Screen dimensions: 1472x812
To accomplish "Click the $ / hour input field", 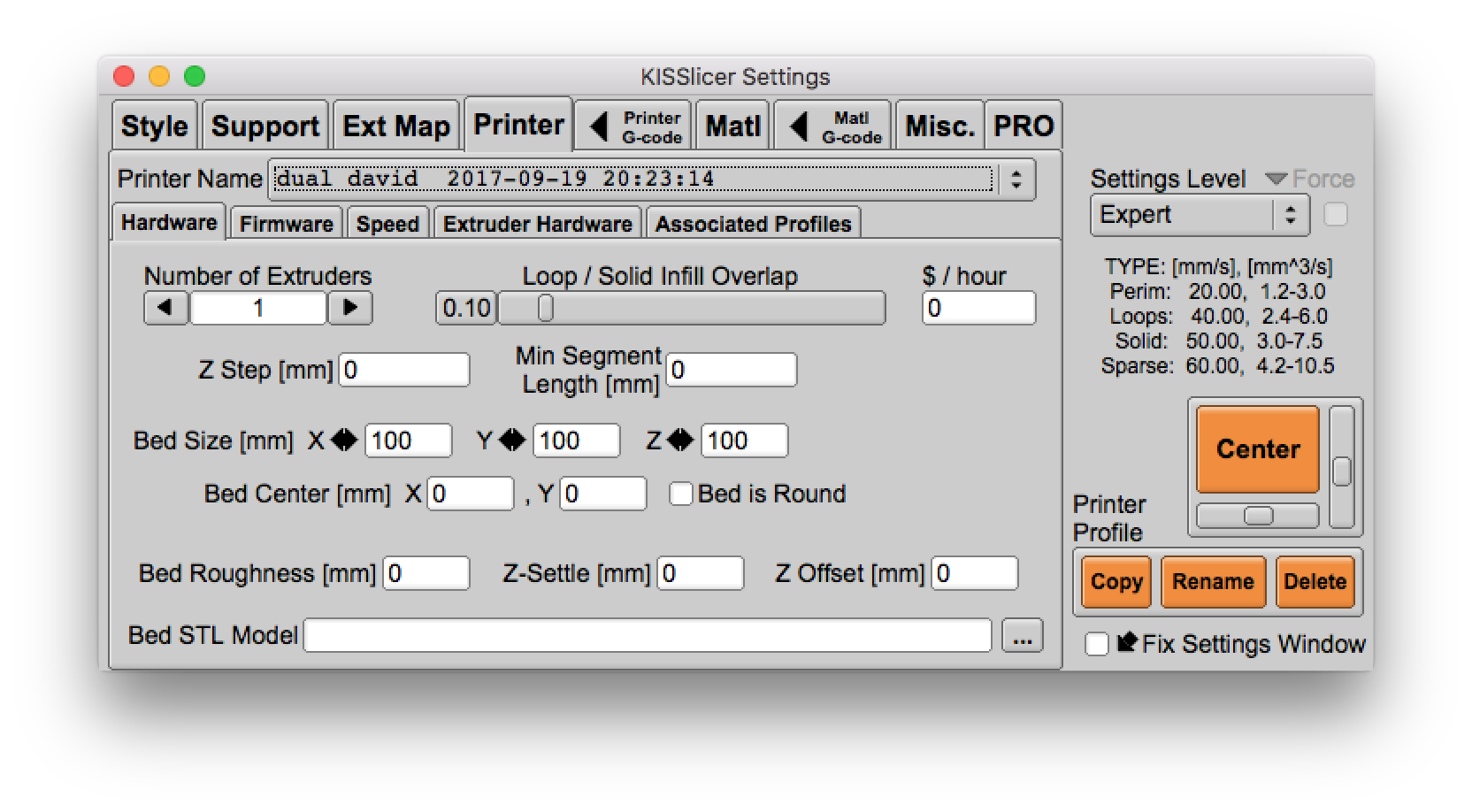I will (978, 308).
